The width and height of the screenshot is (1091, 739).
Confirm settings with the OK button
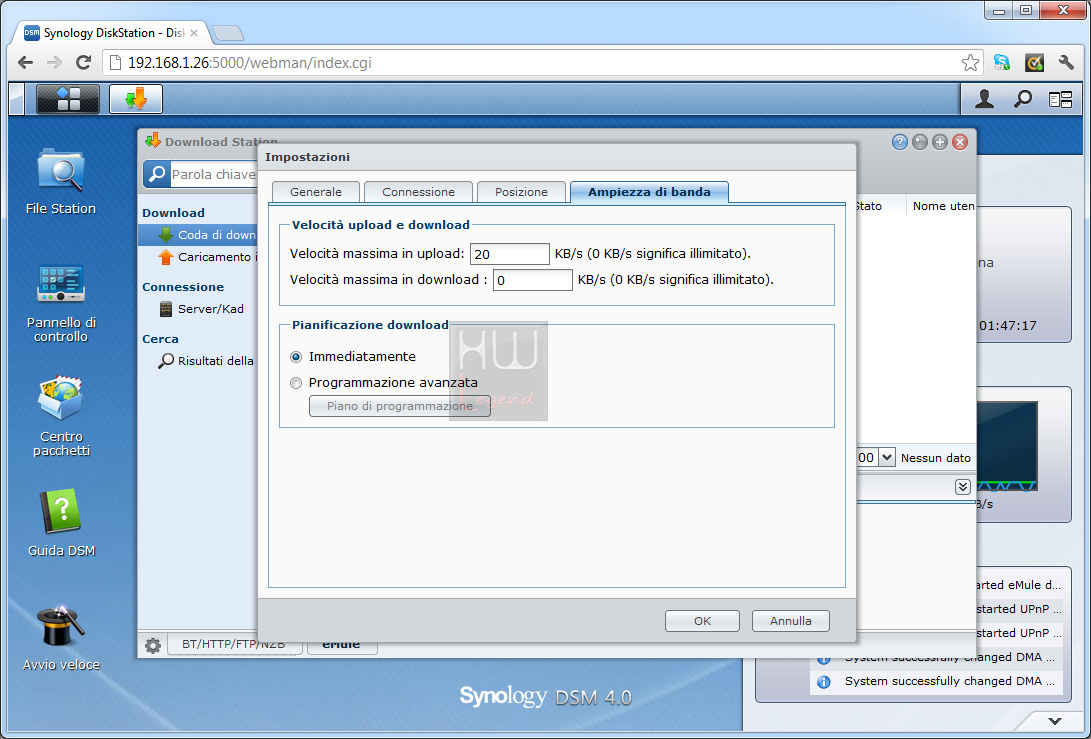[x=702, y=621]
